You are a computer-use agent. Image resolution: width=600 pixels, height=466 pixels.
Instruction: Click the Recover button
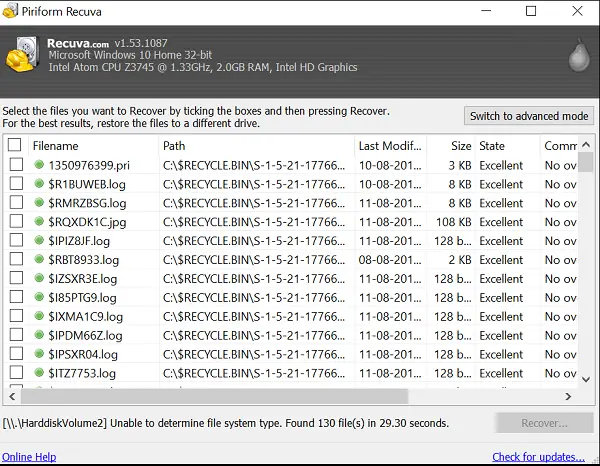tap(544, 423)
